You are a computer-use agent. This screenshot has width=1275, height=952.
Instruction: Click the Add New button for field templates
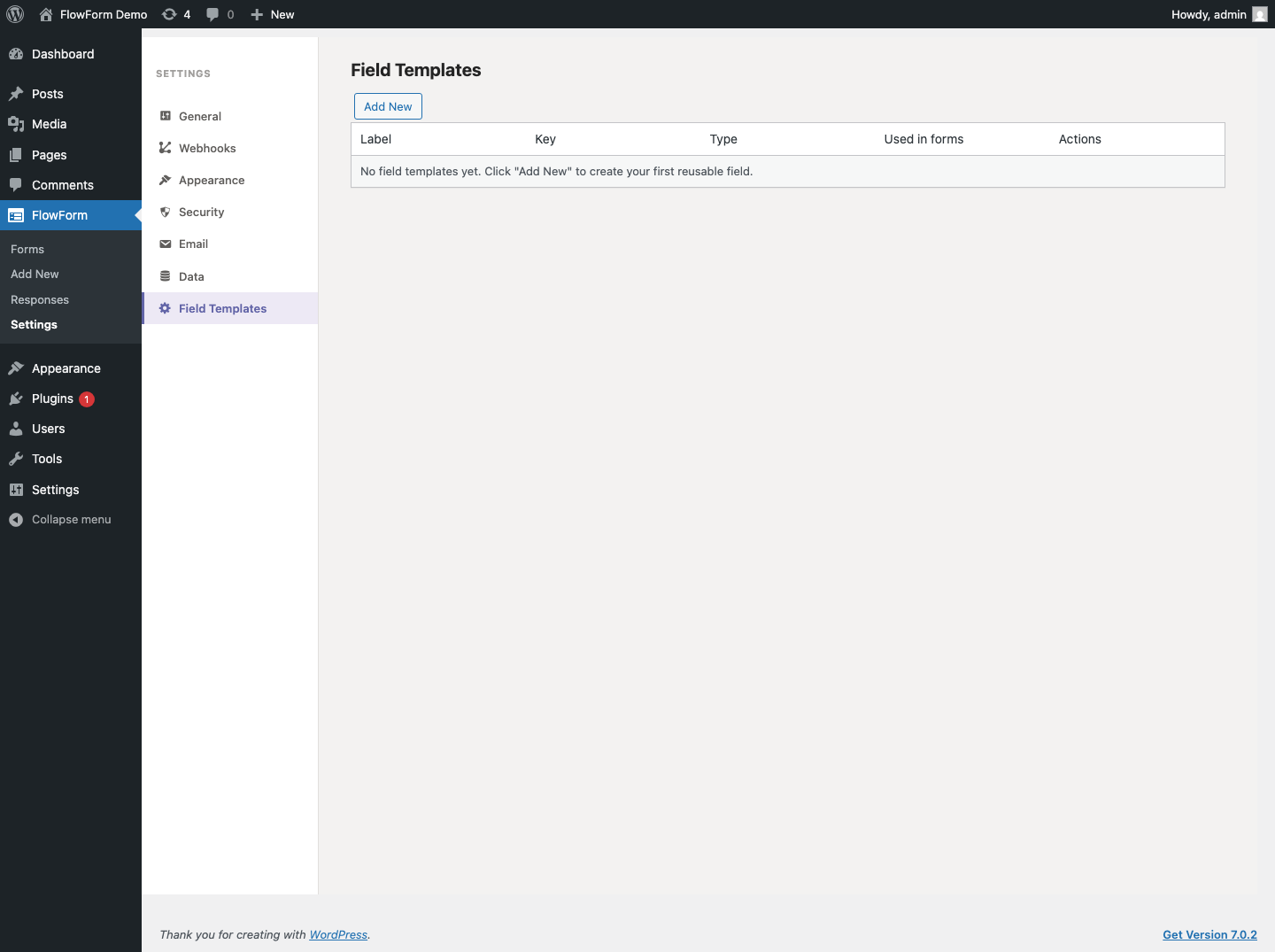click(x=388, y=106)
